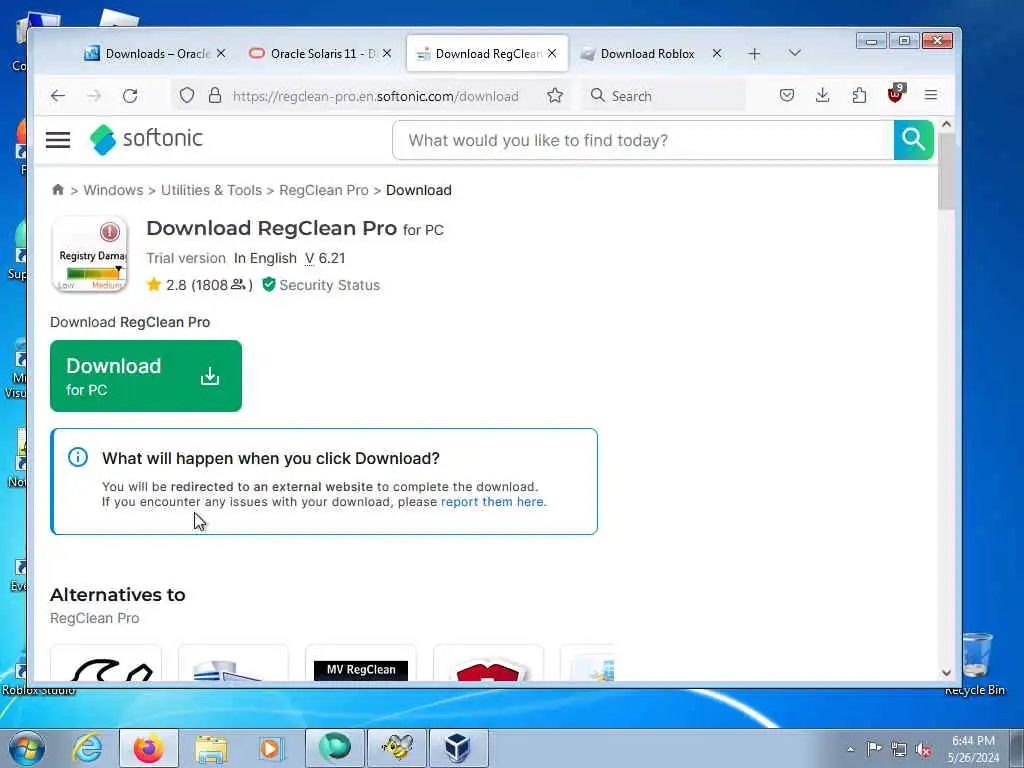Reload the page with the refresh icon
The height and width of the screenshot is (768, 1024).
tap(130, 96)
